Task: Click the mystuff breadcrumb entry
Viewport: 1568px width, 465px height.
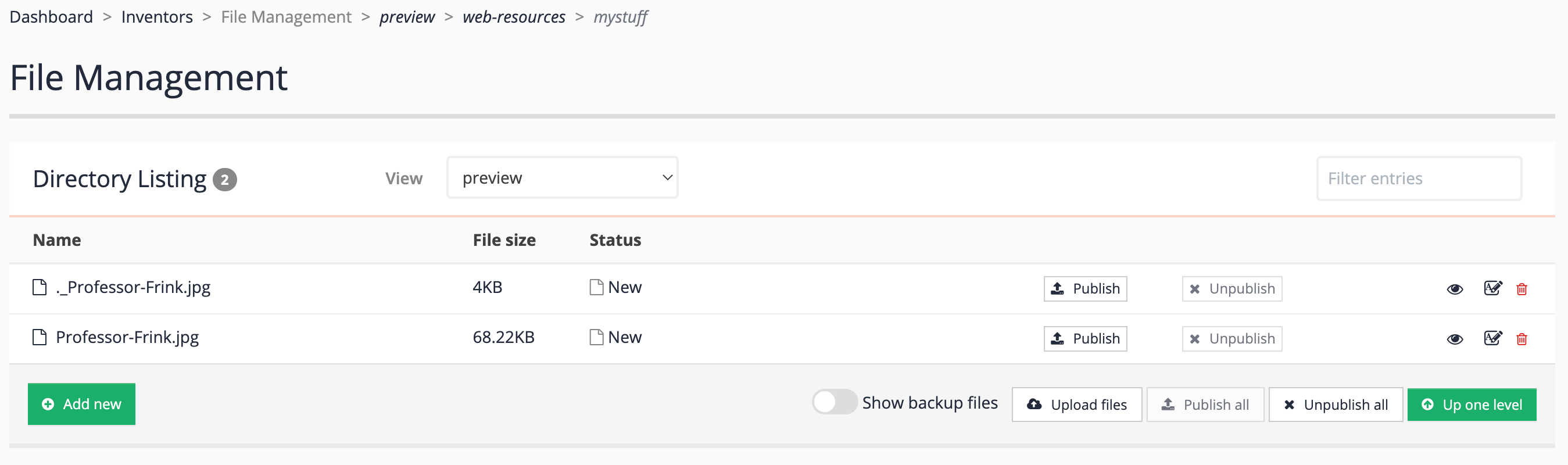Action: tap(620, 17)
